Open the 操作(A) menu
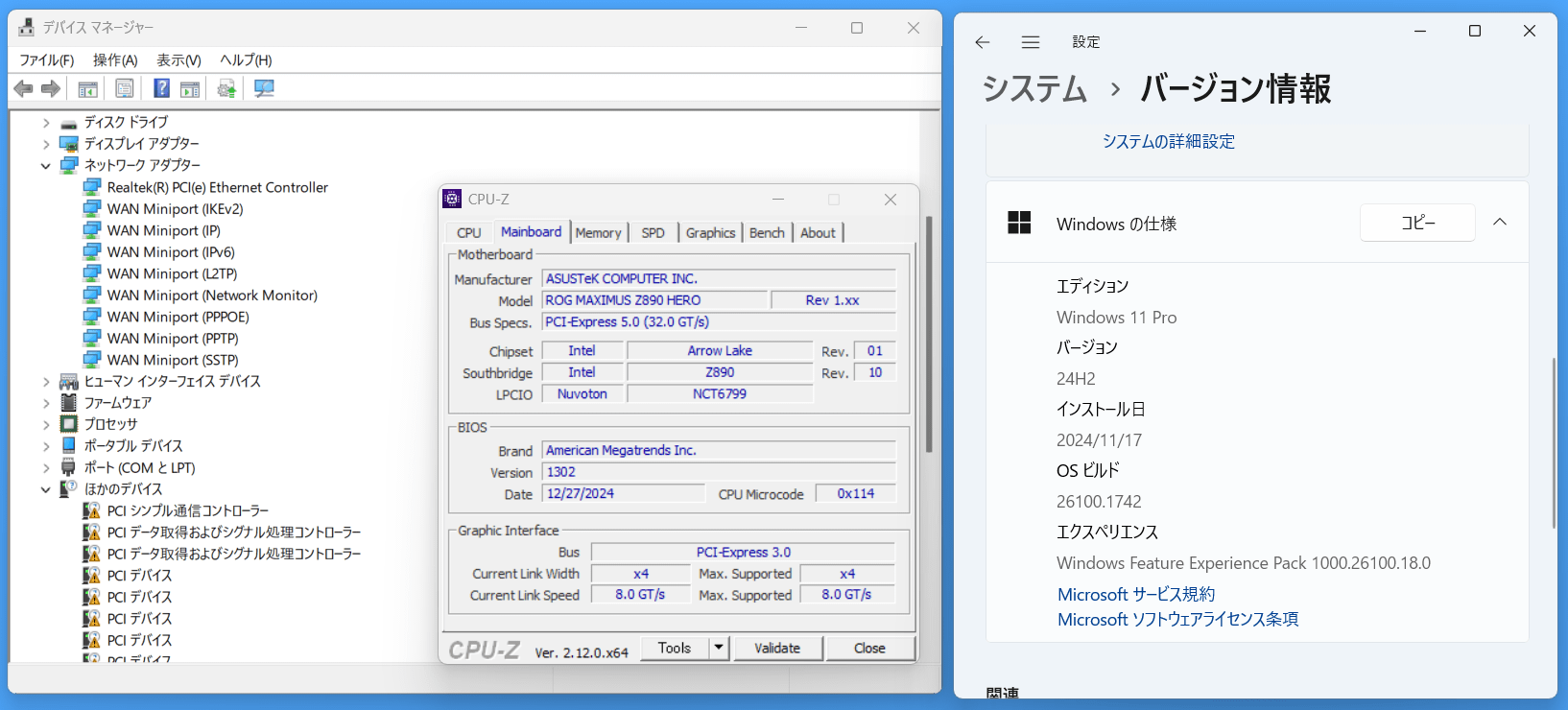The image size is (1568, 710). 115,60
